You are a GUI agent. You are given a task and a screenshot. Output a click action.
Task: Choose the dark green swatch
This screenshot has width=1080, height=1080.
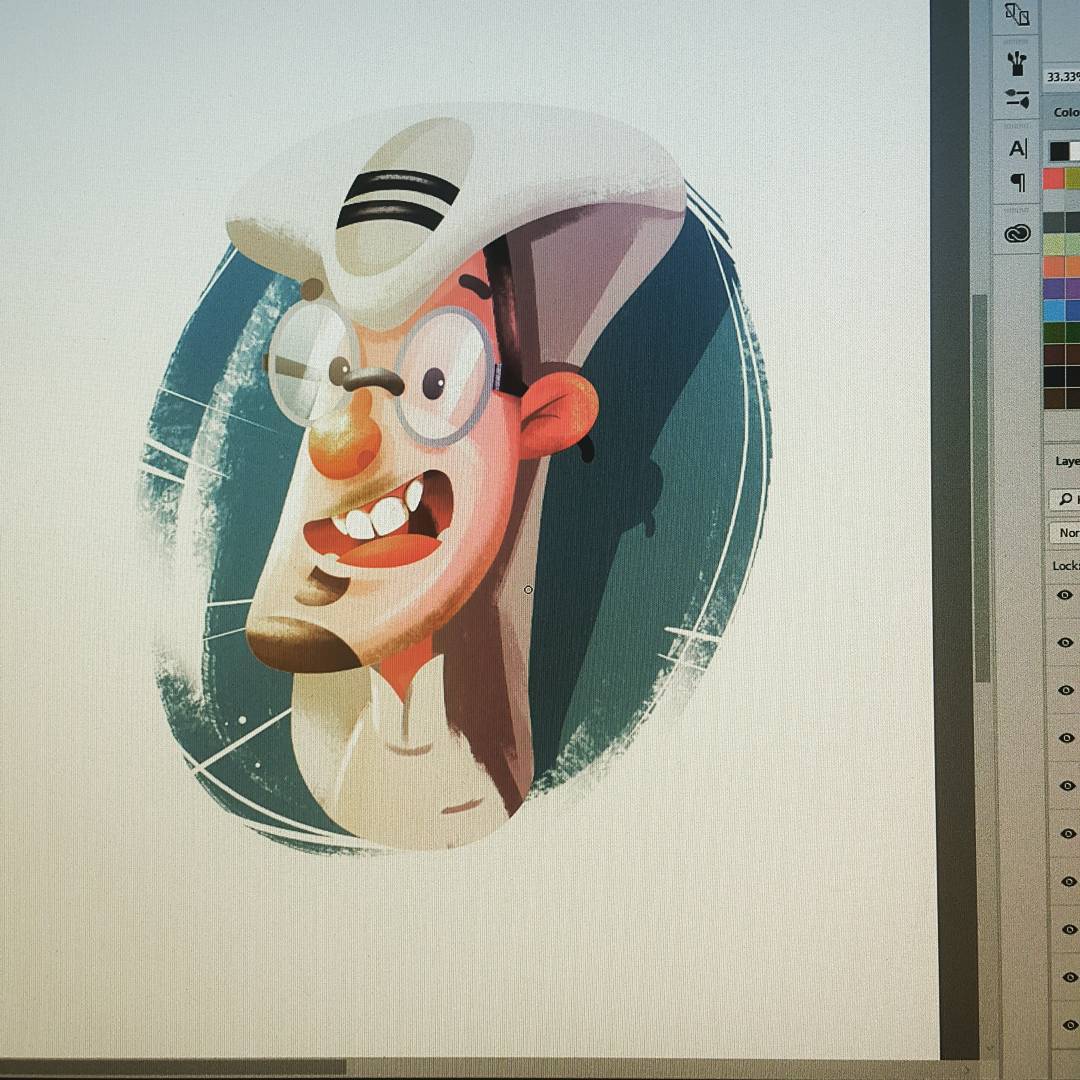[x=1055, y=333]
